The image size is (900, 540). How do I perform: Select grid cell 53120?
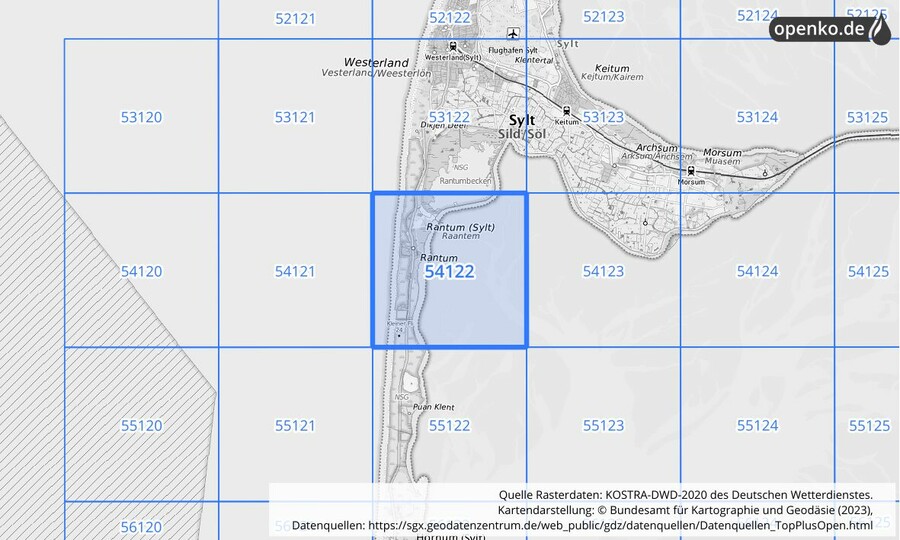coord(141,117)
